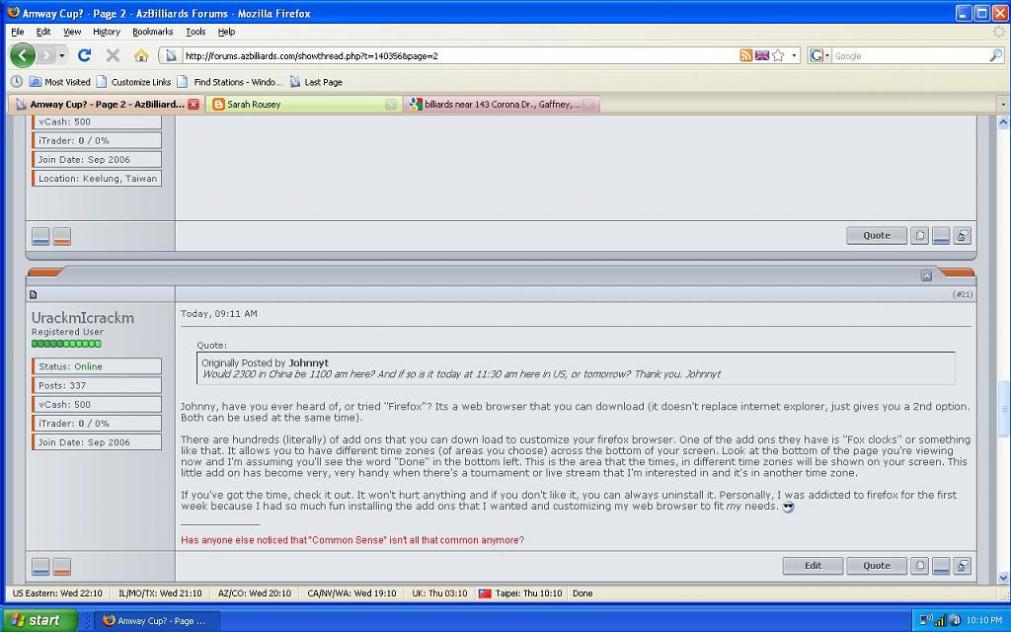Click the multi-quote icon beside Edit and Quote

tap(920, 566)
